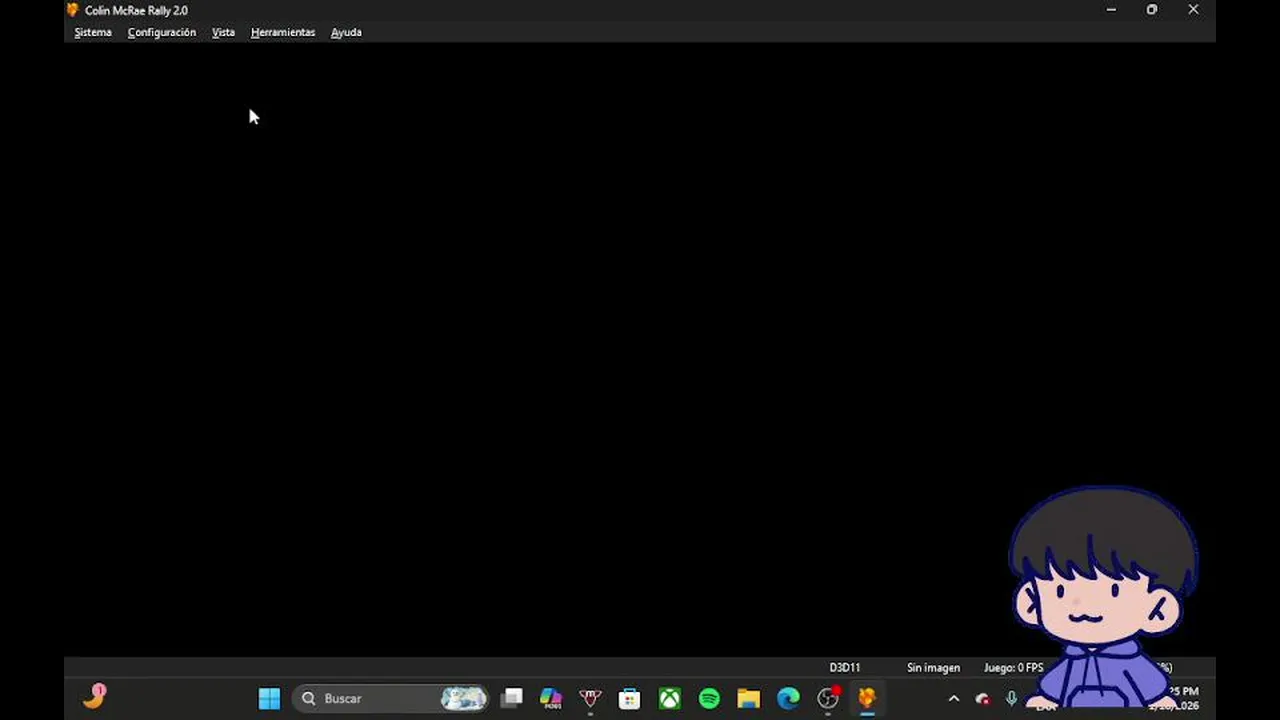Minimize the Colin McRae Rally window
The height and width of the screenshot is (720, 1280).
pyautogui.click(x=1111, y=10)
